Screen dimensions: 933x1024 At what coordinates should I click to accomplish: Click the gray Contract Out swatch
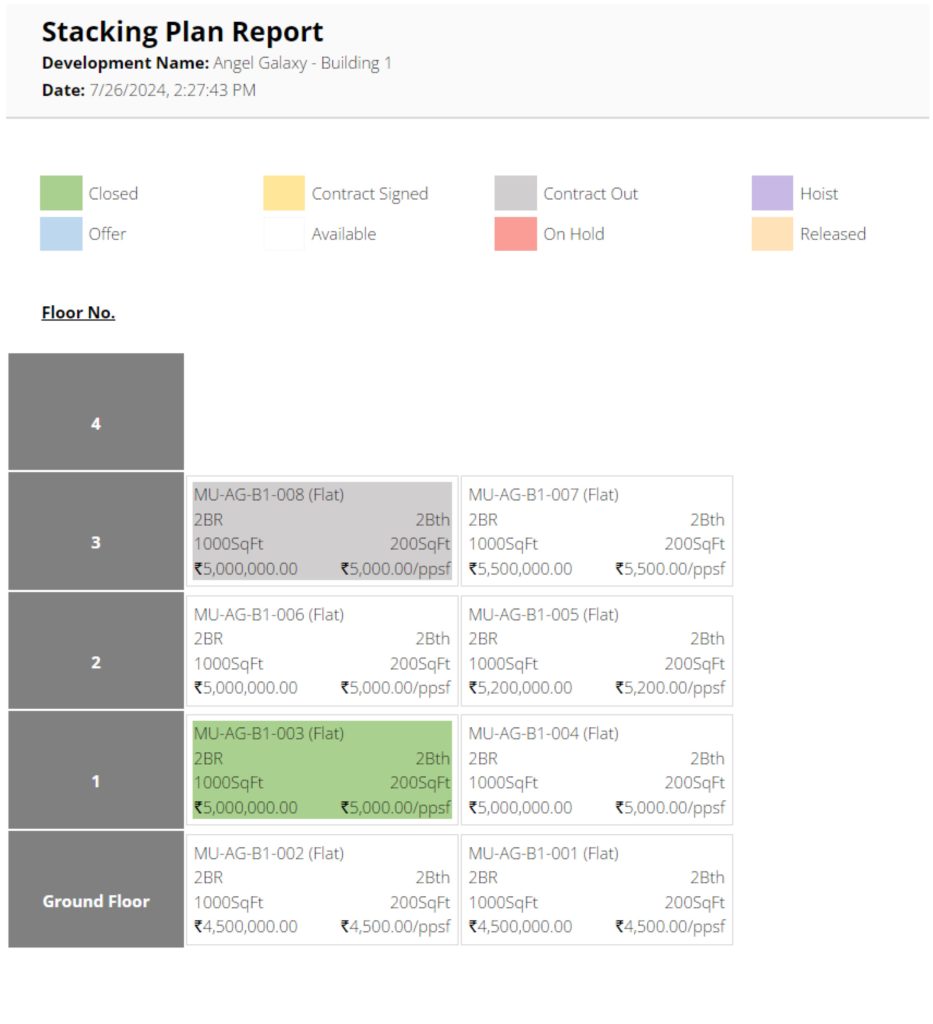pyautogui.click(x=515, y=193)
